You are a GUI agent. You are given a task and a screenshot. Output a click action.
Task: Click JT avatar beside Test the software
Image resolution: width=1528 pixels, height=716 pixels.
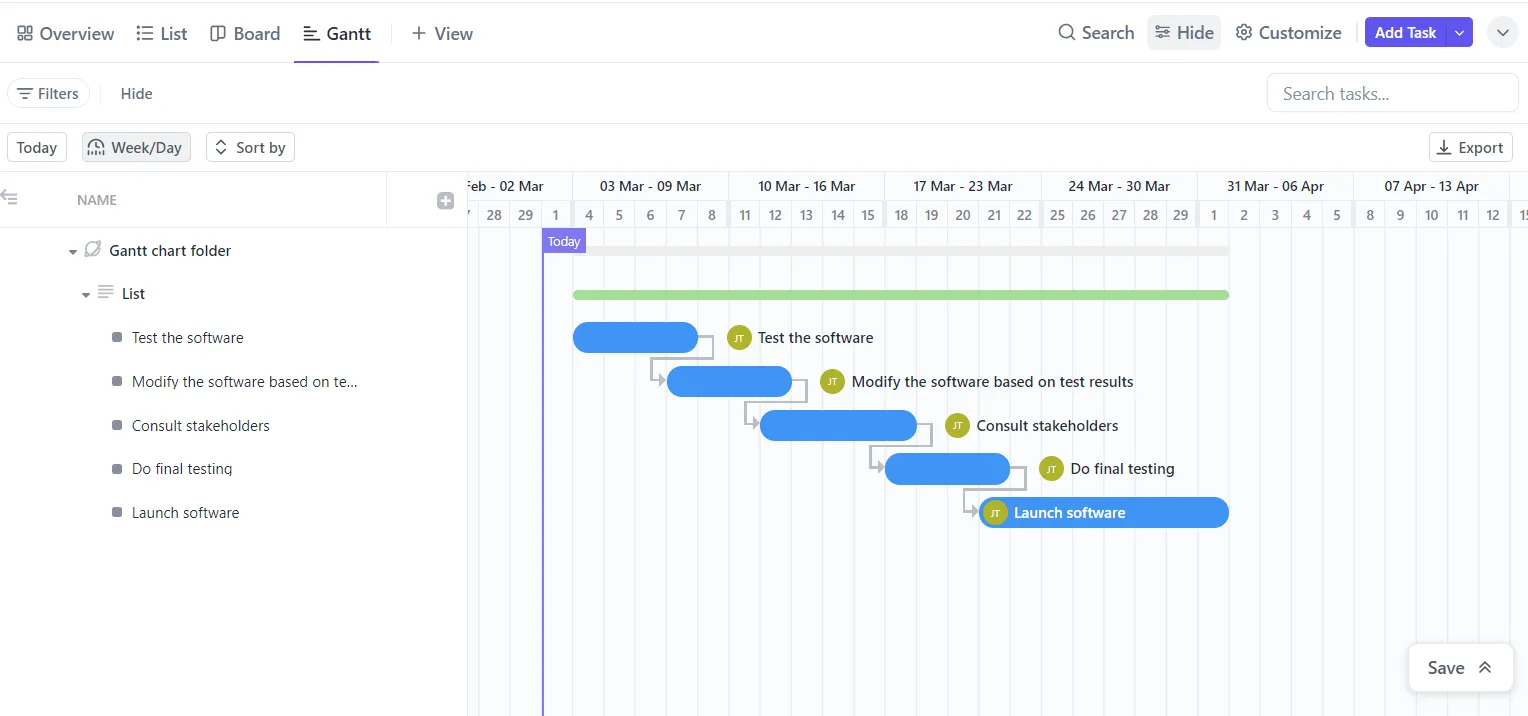(x=739, y=338)
